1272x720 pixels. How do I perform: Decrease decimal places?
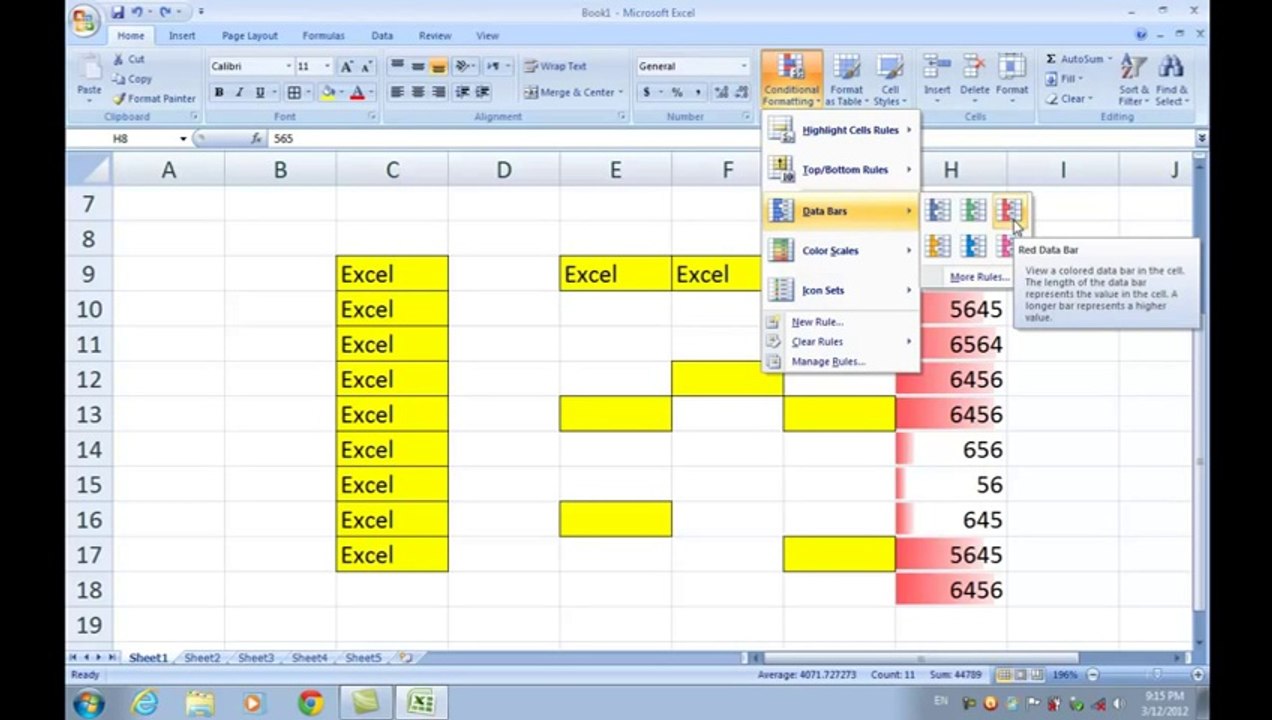pos(742,92)
